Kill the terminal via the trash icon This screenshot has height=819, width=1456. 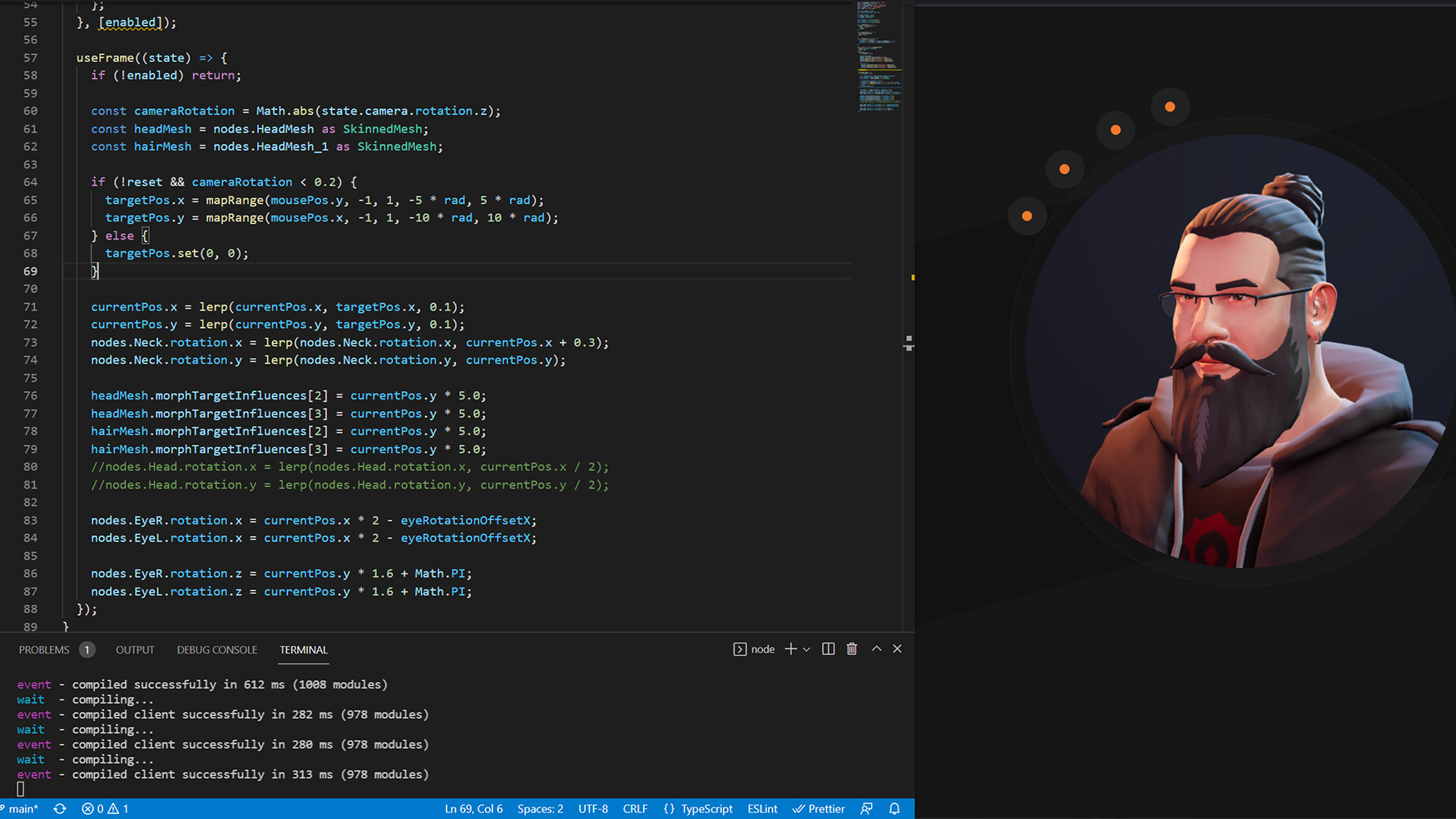tap(852, 648)
